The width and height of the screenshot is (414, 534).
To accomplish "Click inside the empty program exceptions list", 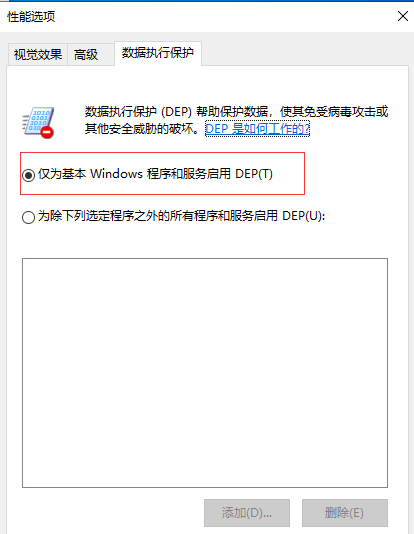I will tap(205, 373).
